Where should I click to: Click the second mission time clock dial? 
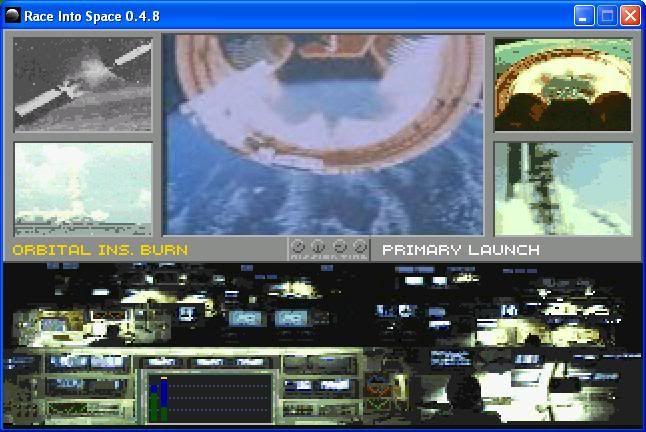click(318, 246)
